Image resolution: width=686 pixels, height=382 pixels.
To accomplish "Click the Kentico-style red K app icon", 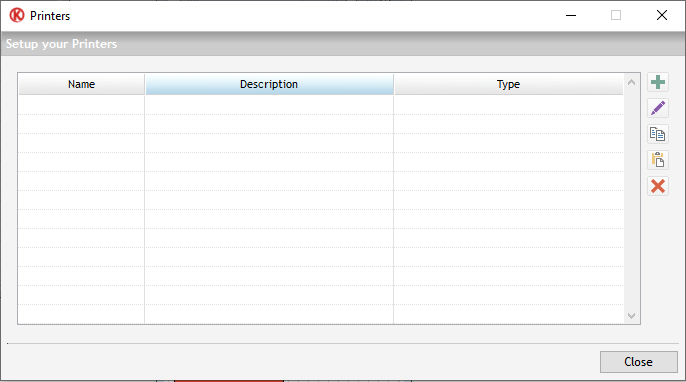I will coord(17,15).
